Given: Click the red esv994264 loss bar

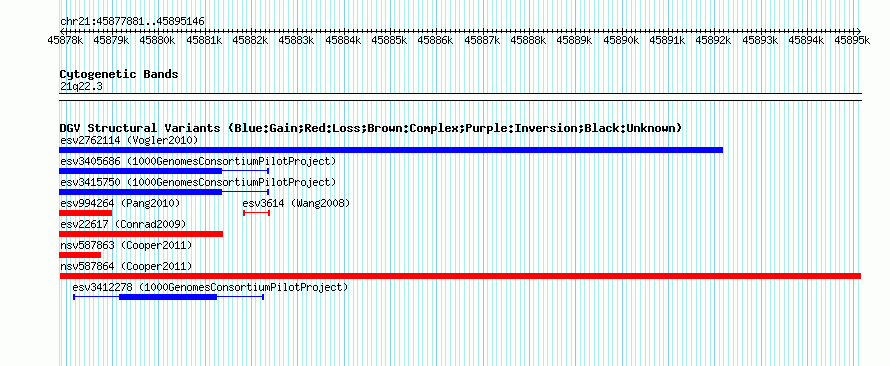Looking at the screenshot, I should 86,213.
